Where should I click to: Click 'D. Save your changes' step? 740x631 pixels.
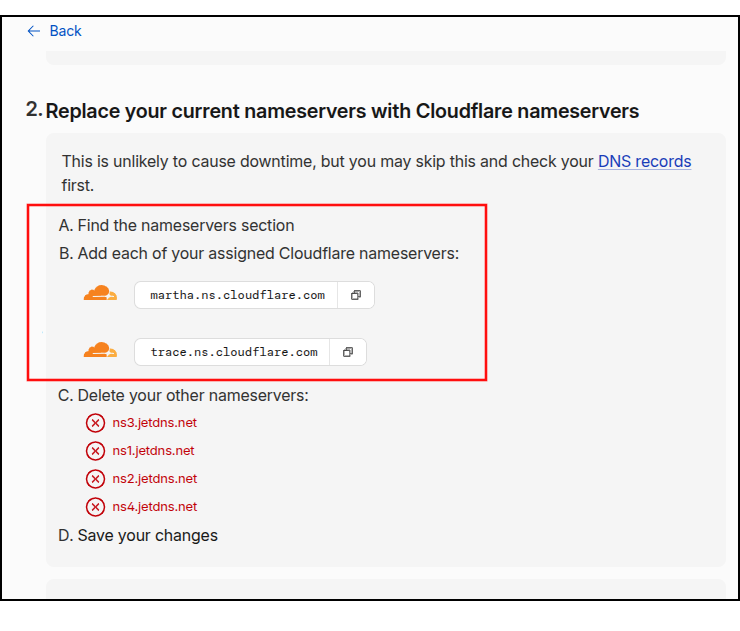pyautogui.click(x=138, y=536)
